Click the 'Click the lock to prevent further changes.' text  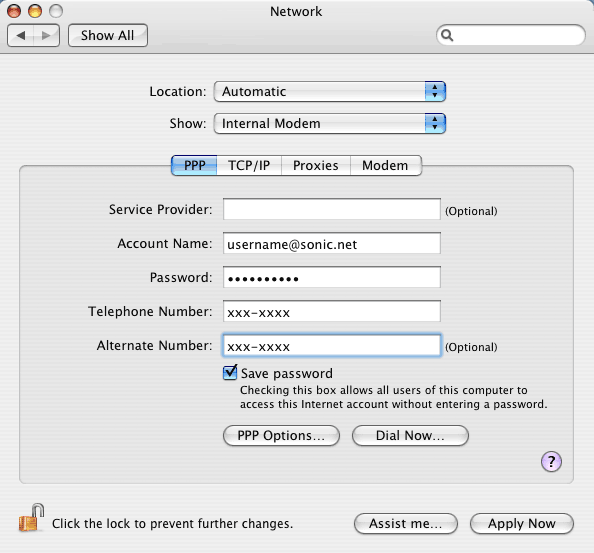pos(172,523)
